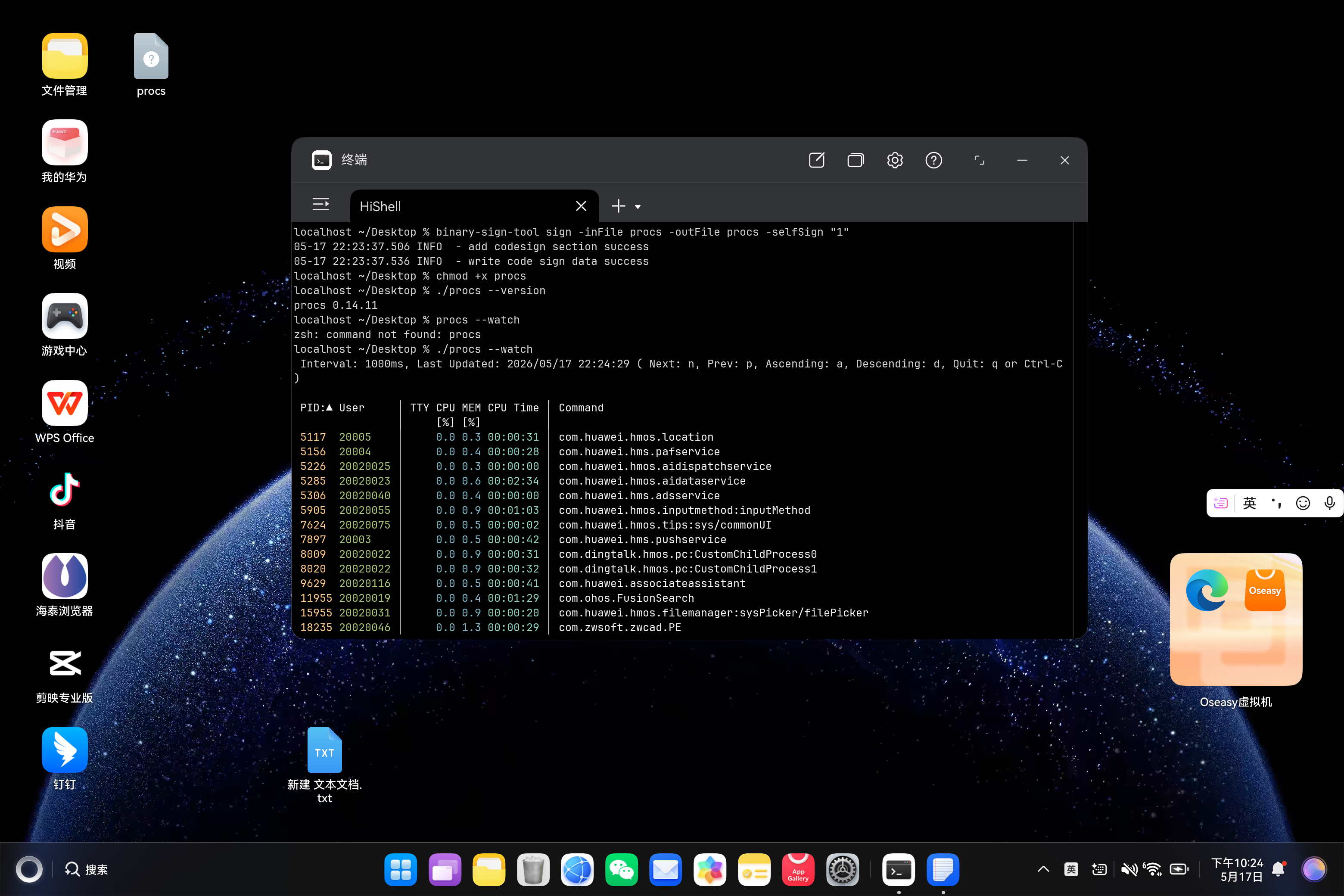This screenshot has height=896, width=1344.
Task: Open the multi-window icon in terminal title bar
Action: point(856,160)
